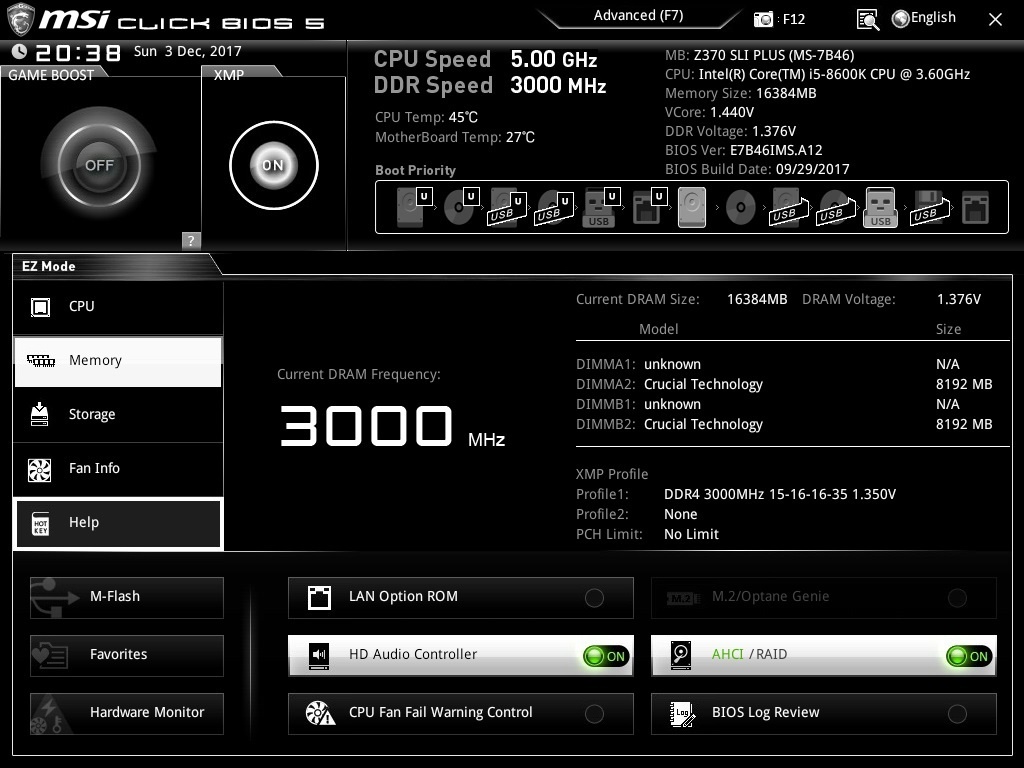The image size is (1024, 768).
Task: Take a screenshot with the F12 camera icon
Action: (x=763, y=19)
